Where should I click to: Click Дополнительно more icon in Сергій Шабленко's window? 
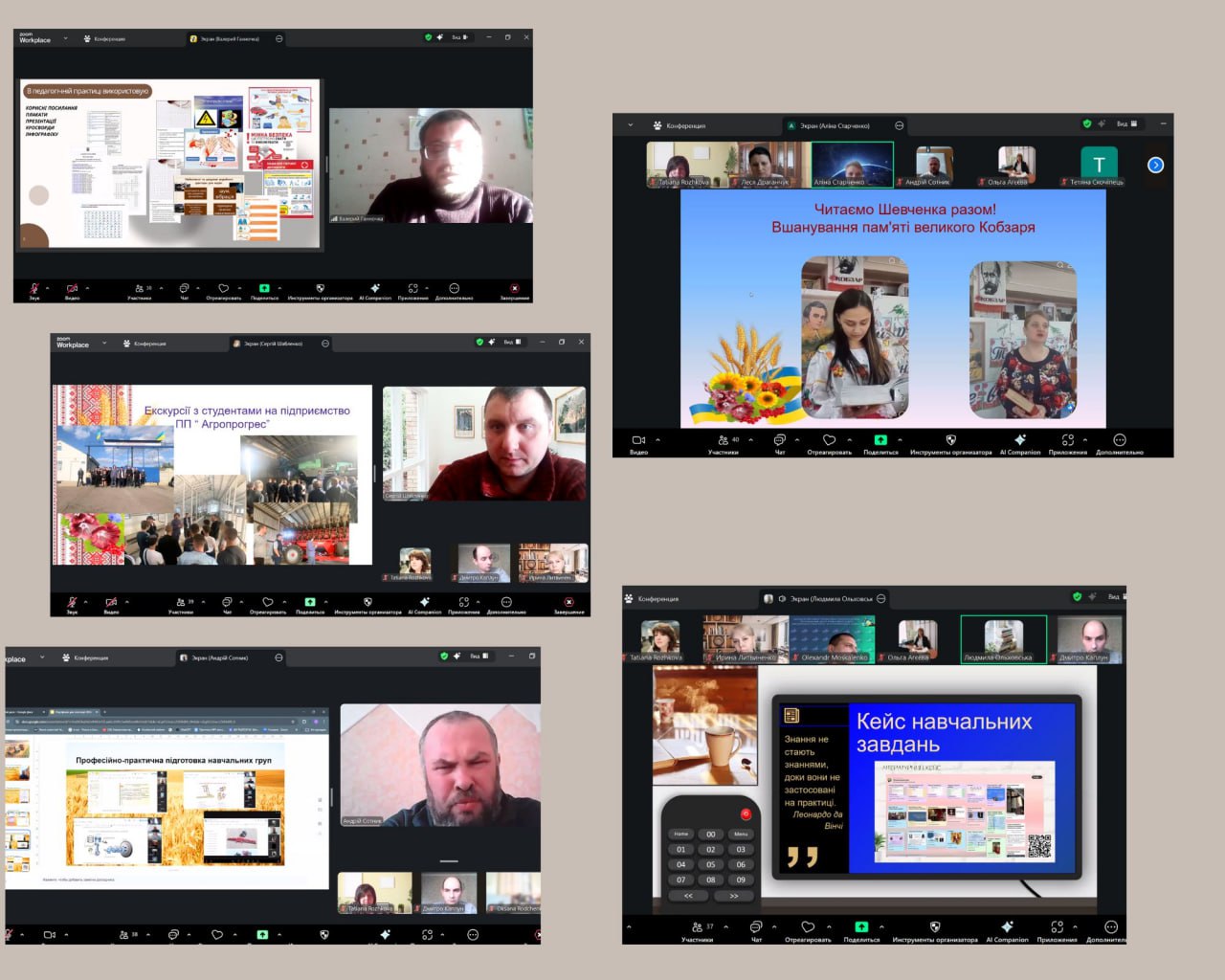[x=506, y=603]
